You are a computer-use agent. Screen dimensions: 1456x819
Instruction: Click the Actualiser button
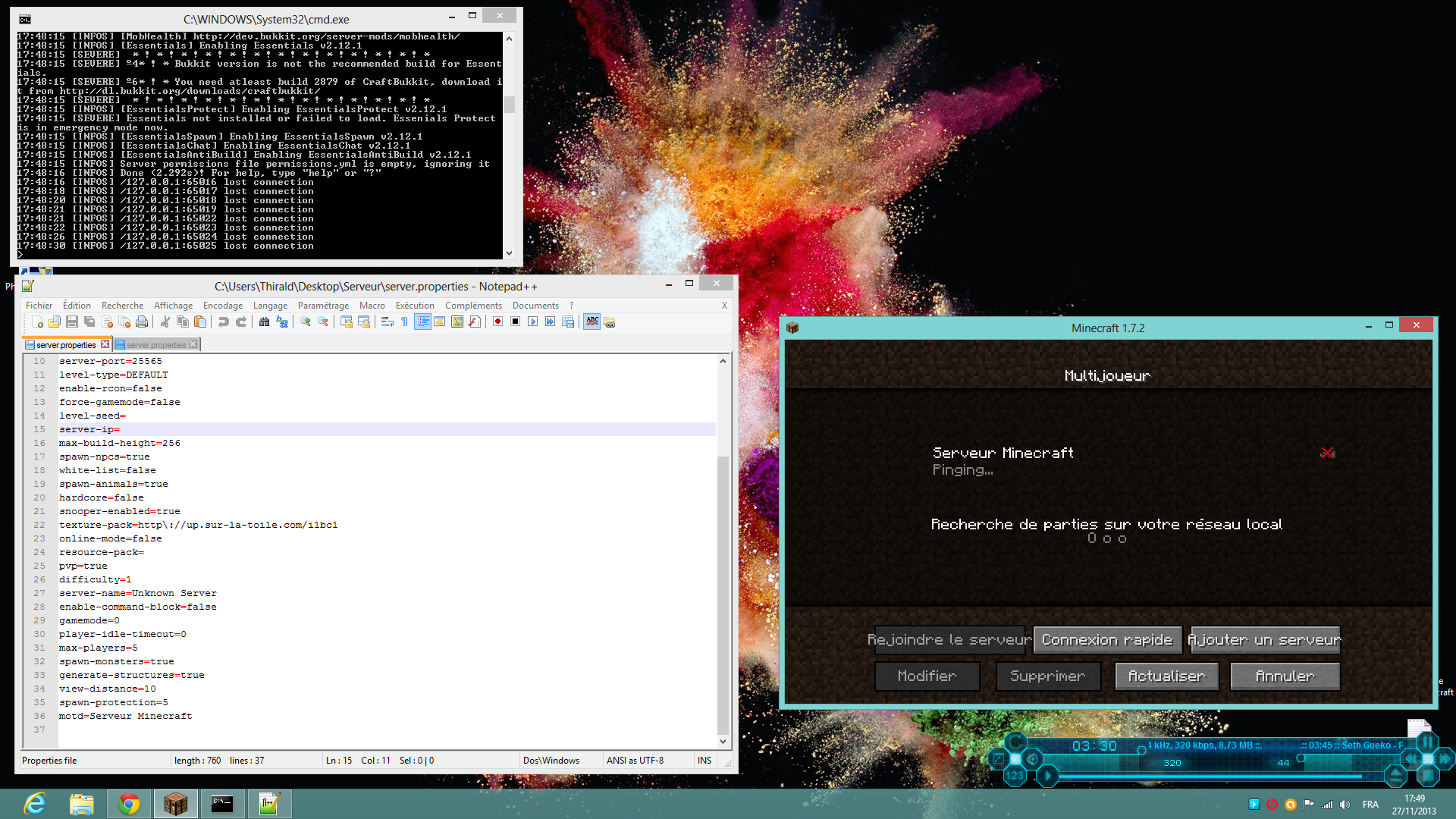point(1166,676)
